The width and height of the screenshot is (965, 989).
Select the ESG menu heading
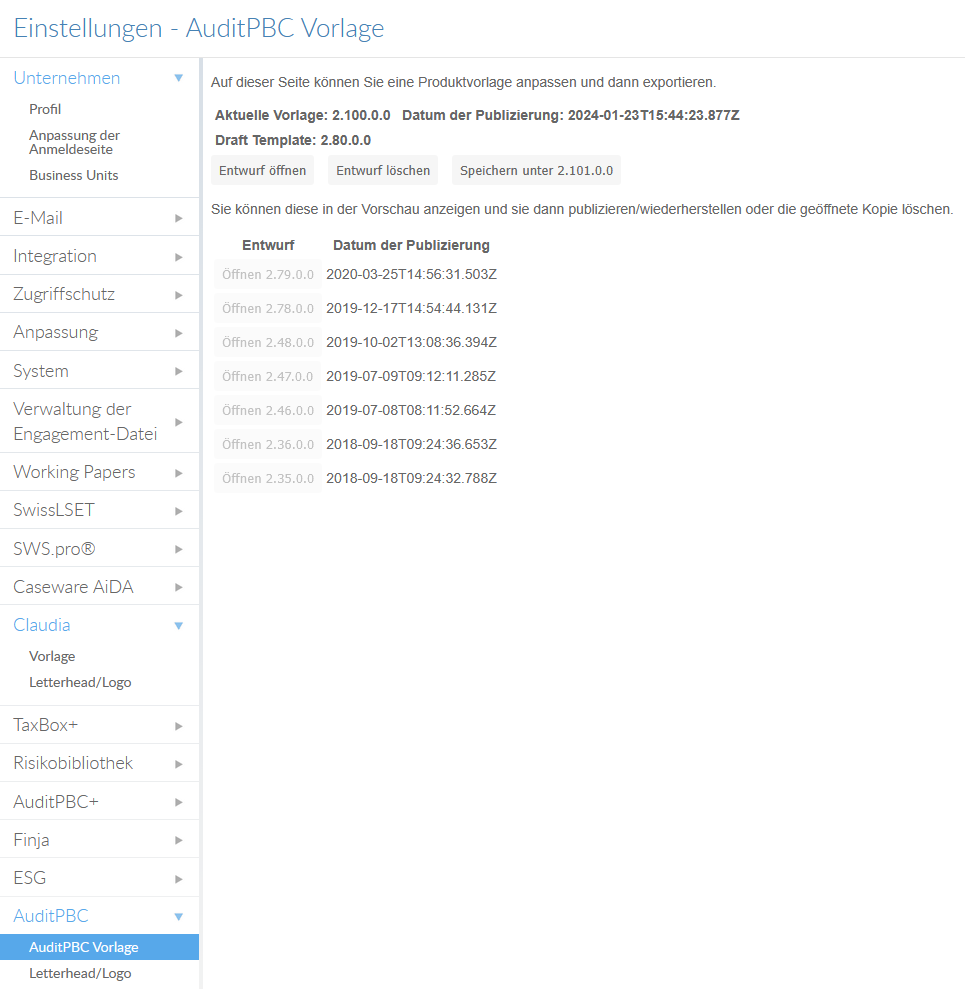point(30,878)
